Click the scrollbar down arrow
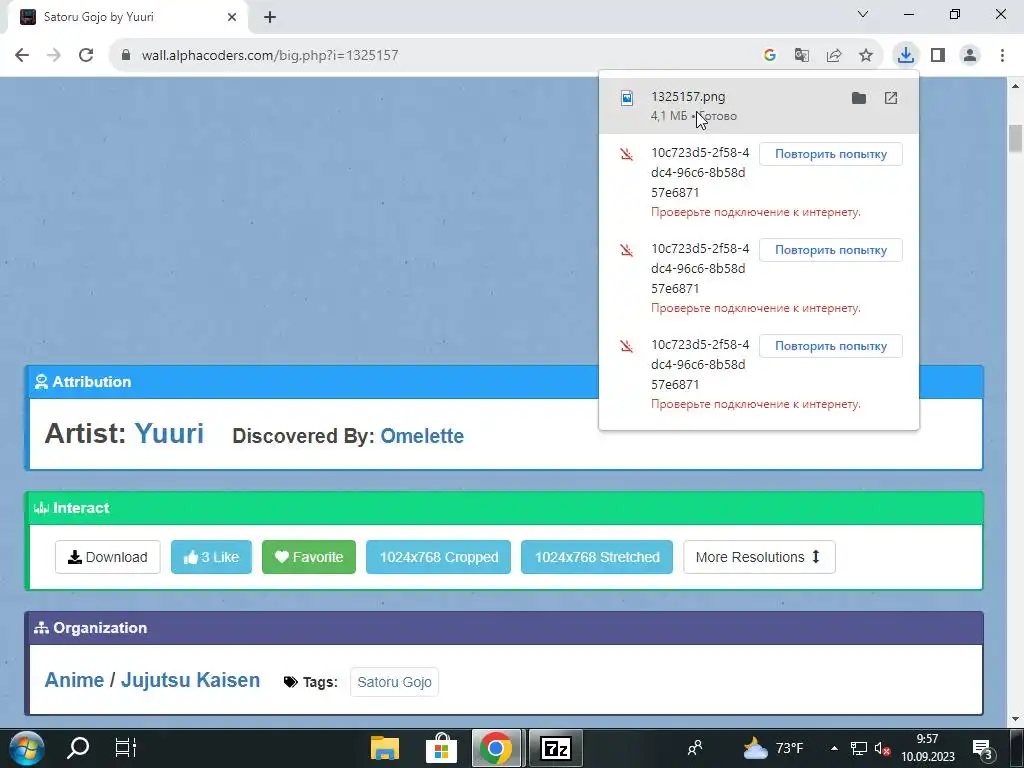Screen dimensions: 1024x768 pos(1016,719)
